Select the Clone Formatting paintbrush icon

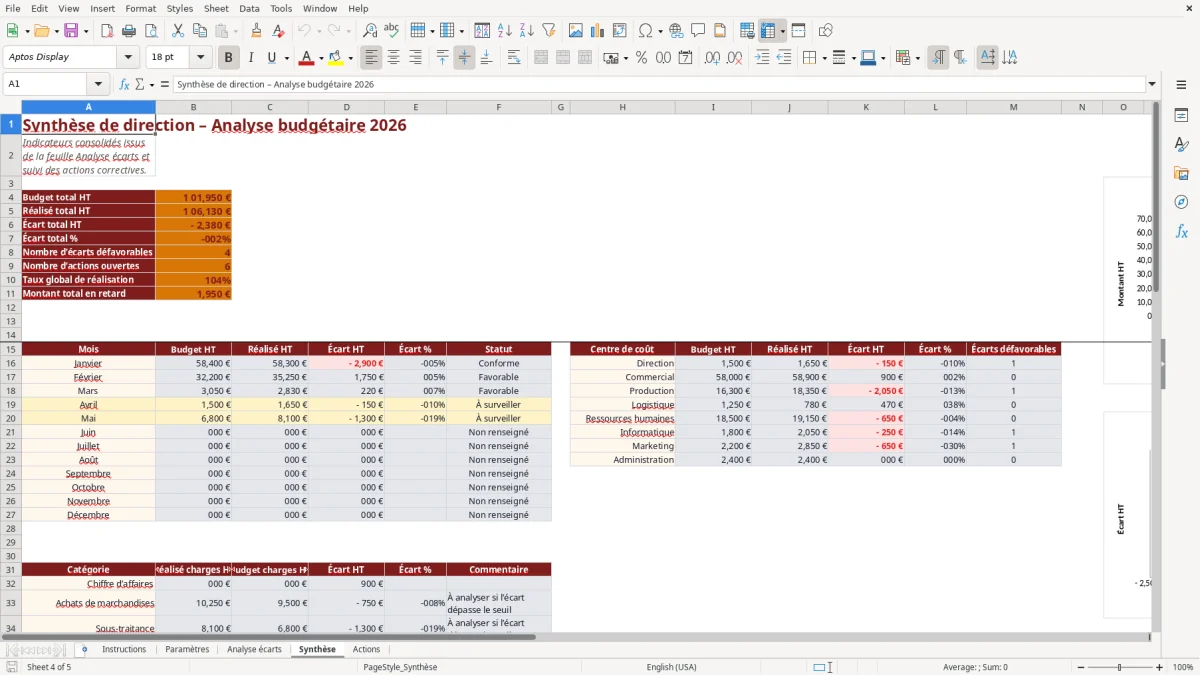[x=257, y=31]
